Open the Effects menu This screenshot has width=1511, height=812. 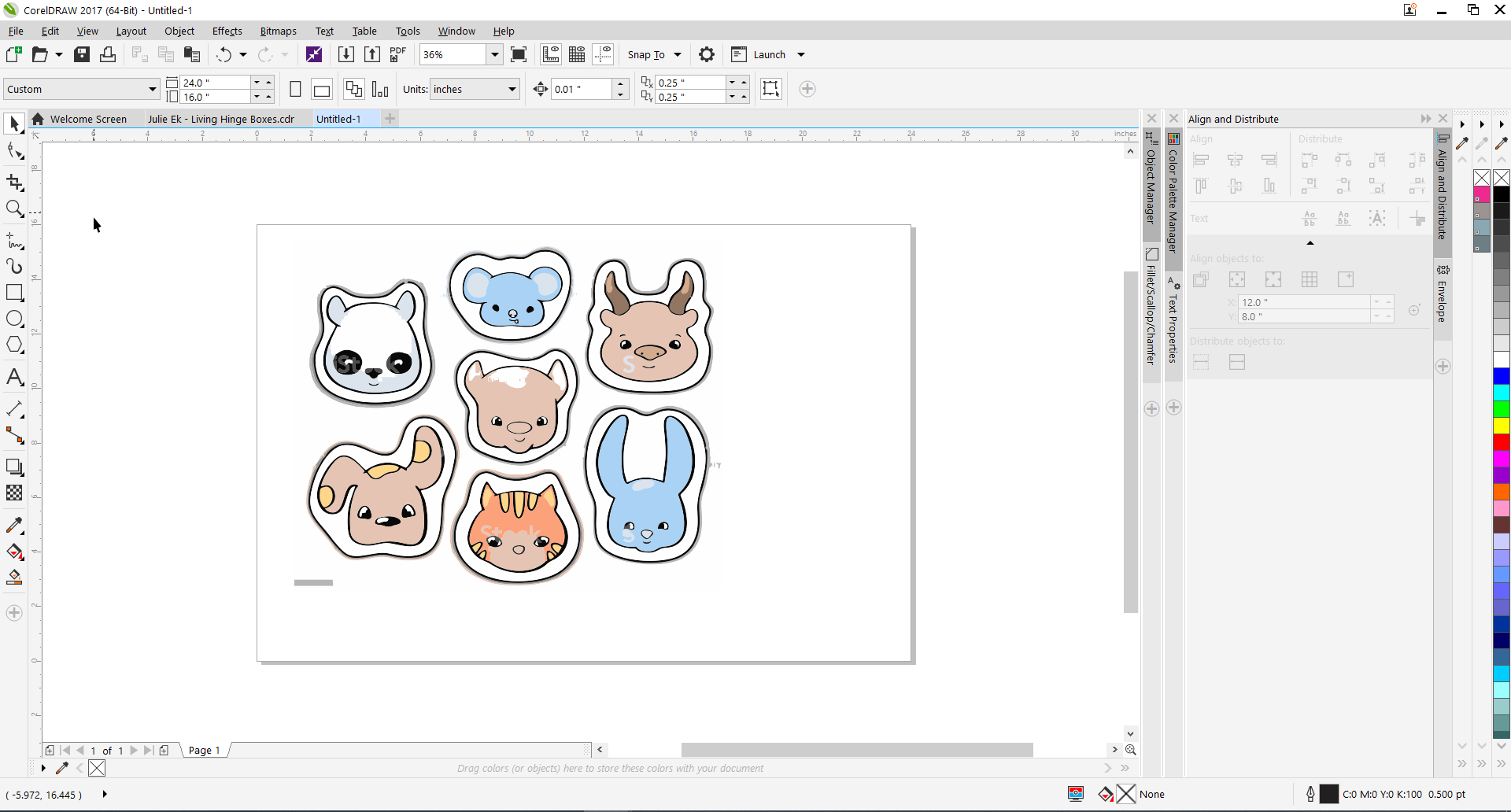227,31
